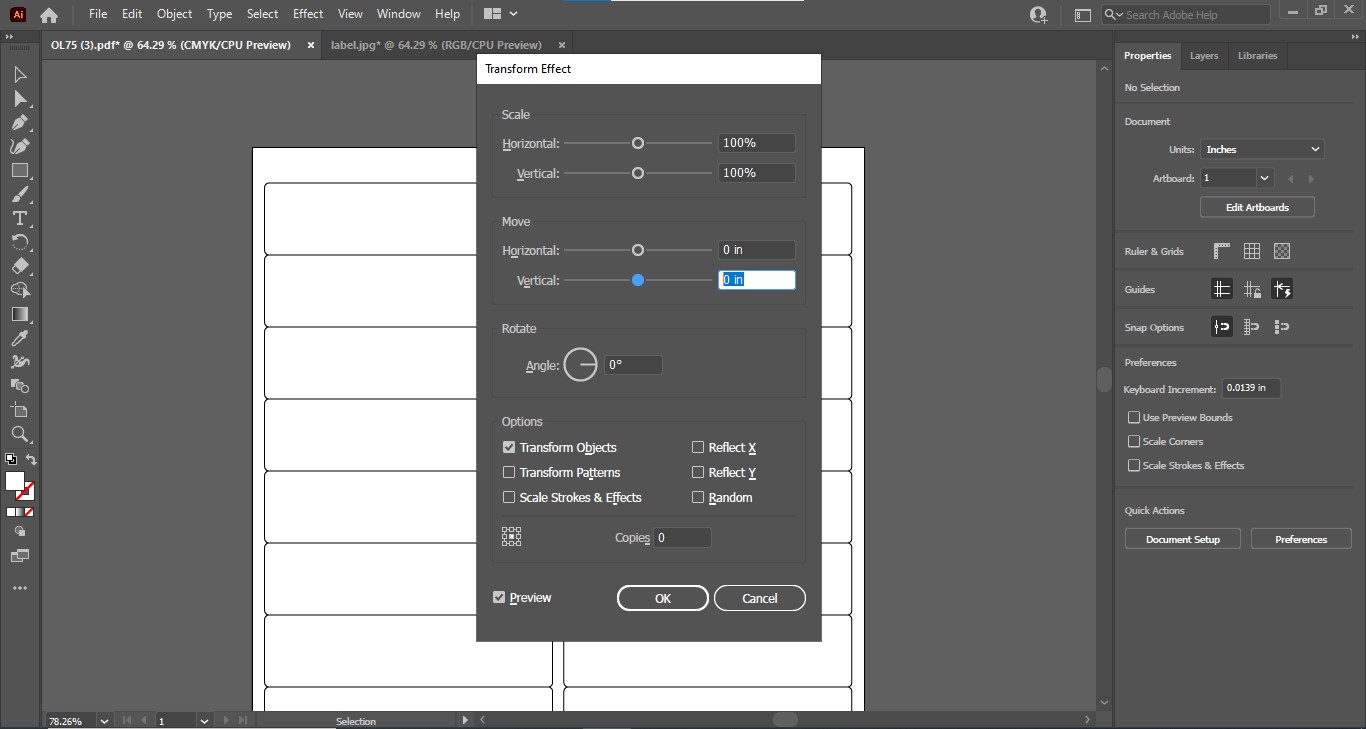Swap fill and stroke colors
Image resolution: width=1366 pixels, height=729 pixels.
[31, 460]
